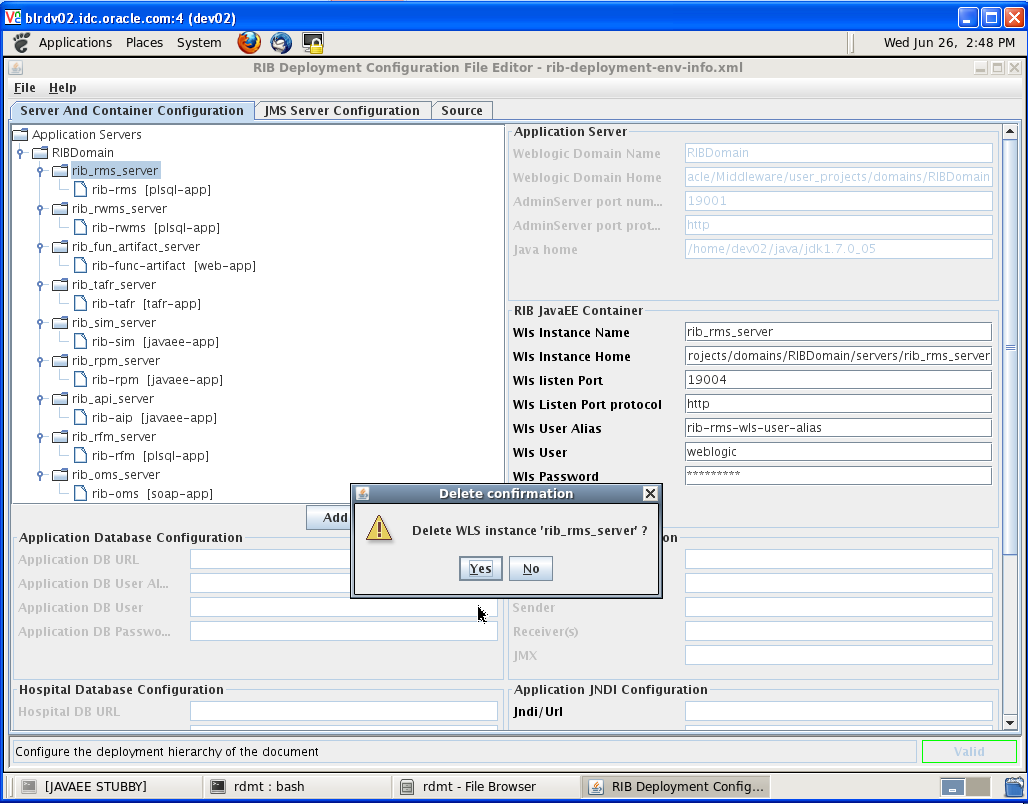Click the Add button below the tree
Screen dimensions: 1028x804
pos(328,517)
